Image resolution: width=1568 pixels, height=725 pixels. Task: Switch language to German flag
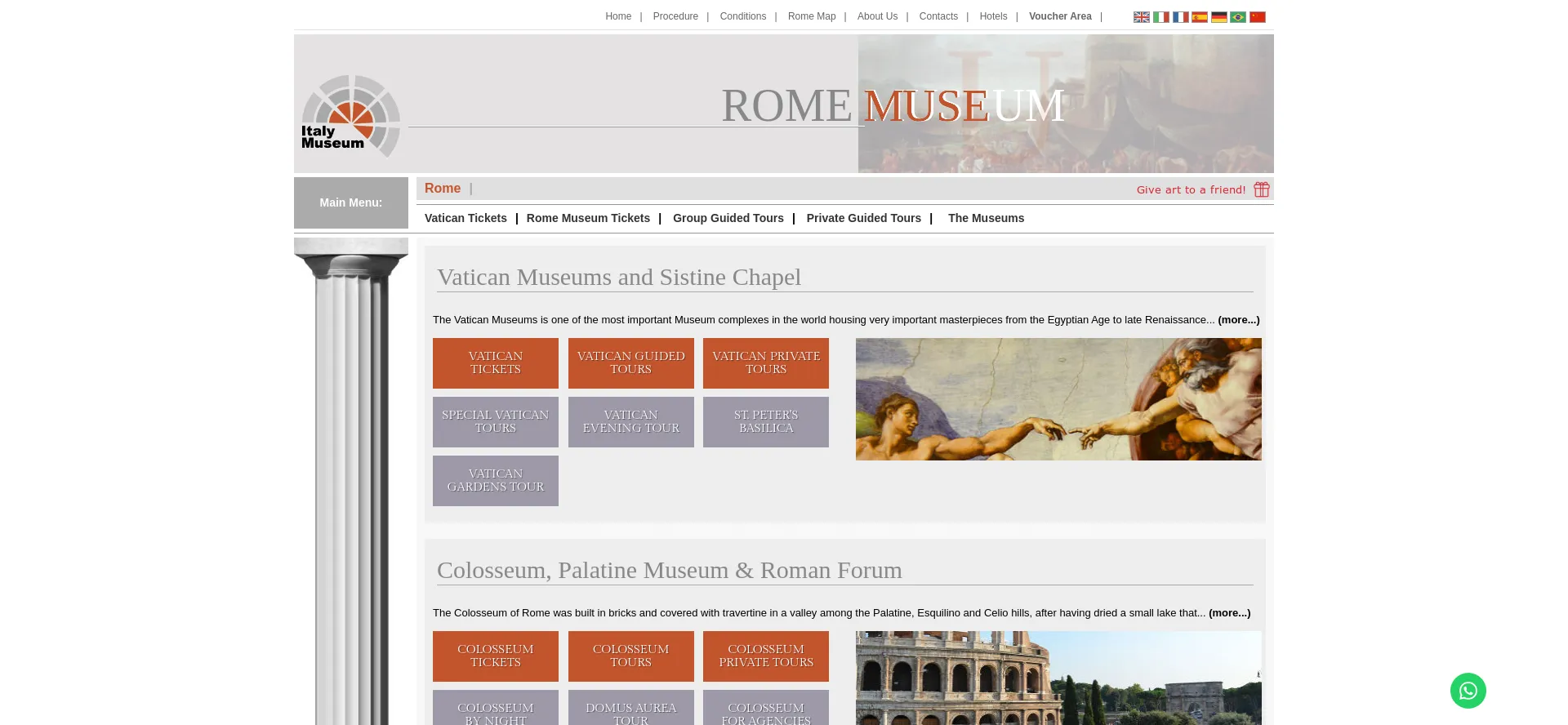[1218, 17]
